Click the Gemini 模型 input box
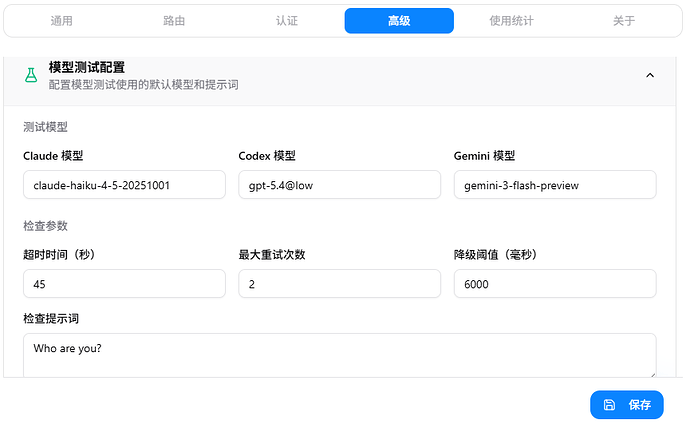Image resolution: width=690 pixels, height=427 pixels. [x=555, y=185]
